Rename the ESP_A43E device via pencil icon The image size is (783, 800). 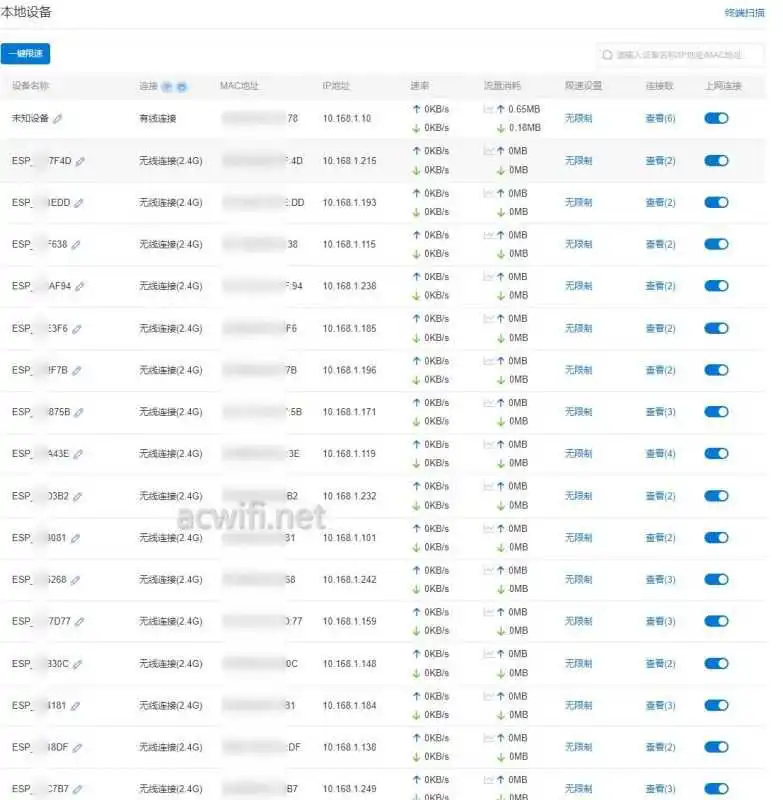(77, 454)
